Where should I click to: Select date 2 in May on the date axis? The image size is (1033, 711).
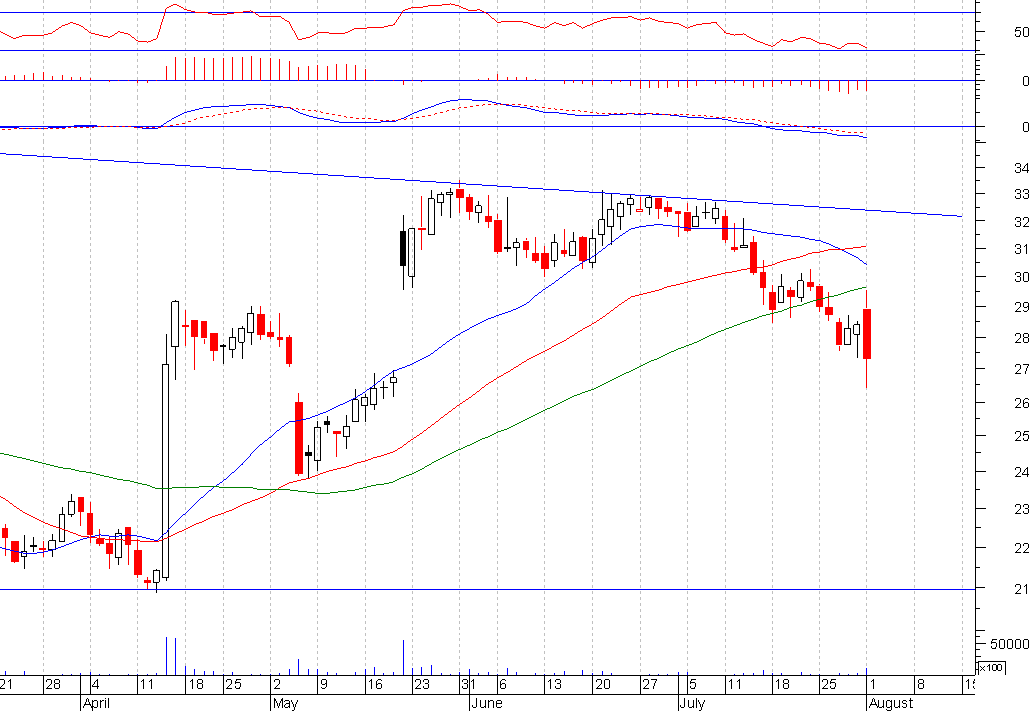point(277,684)
